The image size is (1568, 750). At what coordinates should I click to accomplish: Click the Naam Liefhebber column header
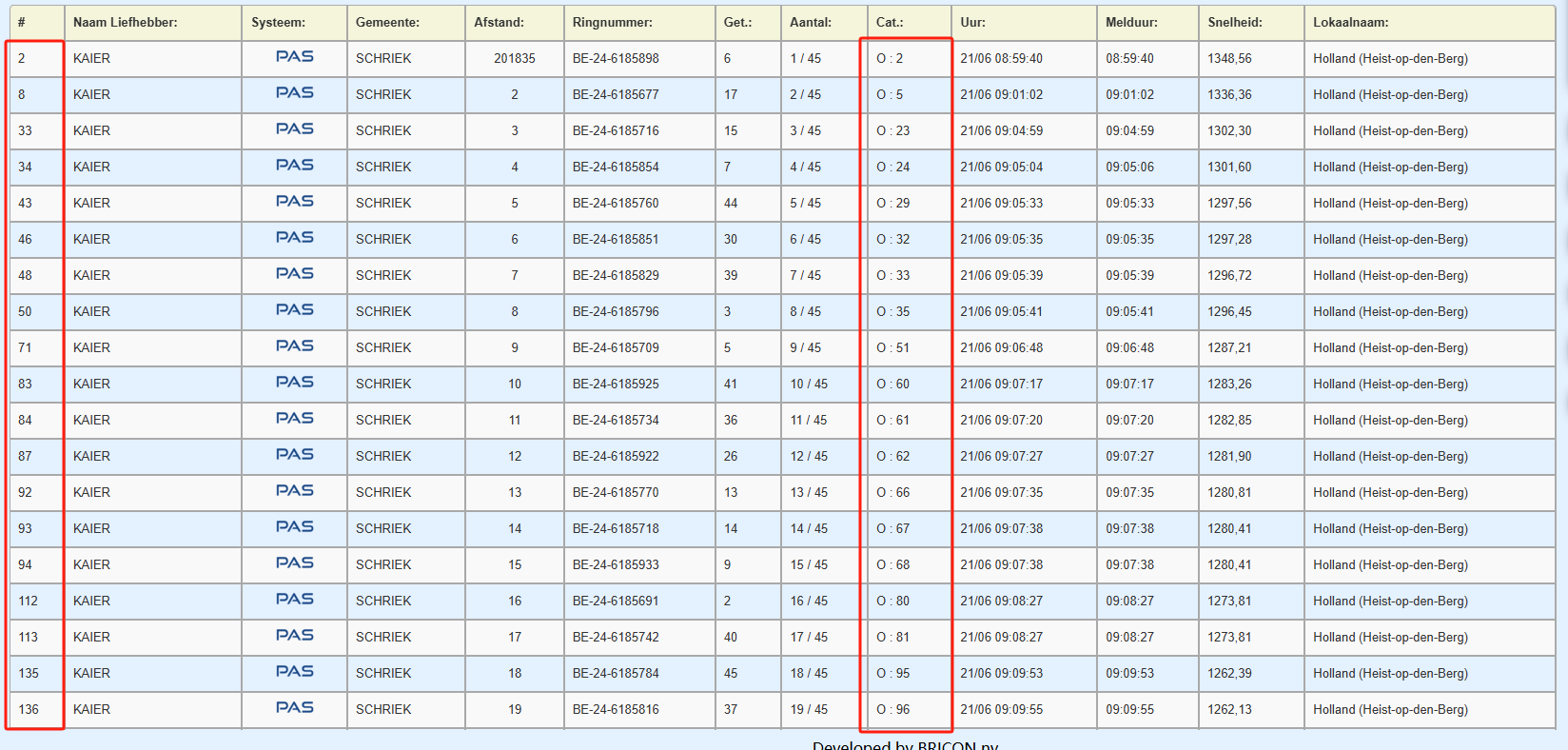pos(125,22)
